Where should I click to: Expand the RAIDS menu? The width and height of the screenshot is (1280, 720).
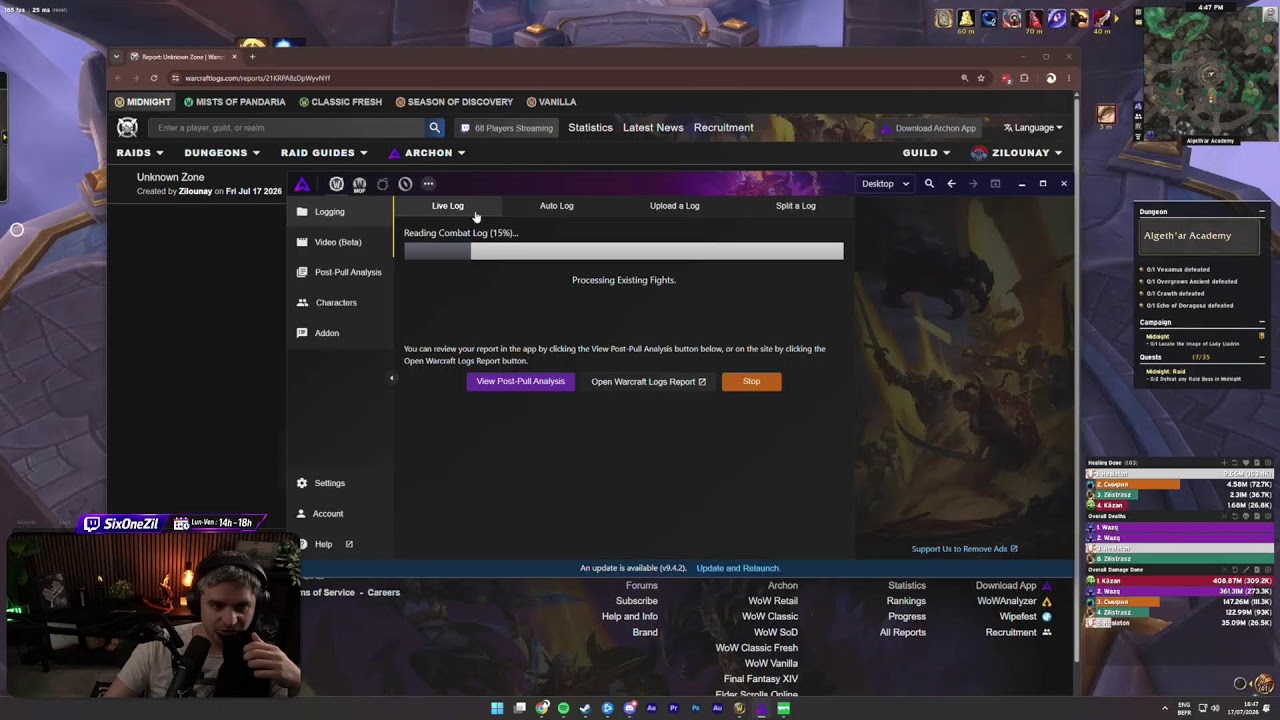[x=139, y=153]
